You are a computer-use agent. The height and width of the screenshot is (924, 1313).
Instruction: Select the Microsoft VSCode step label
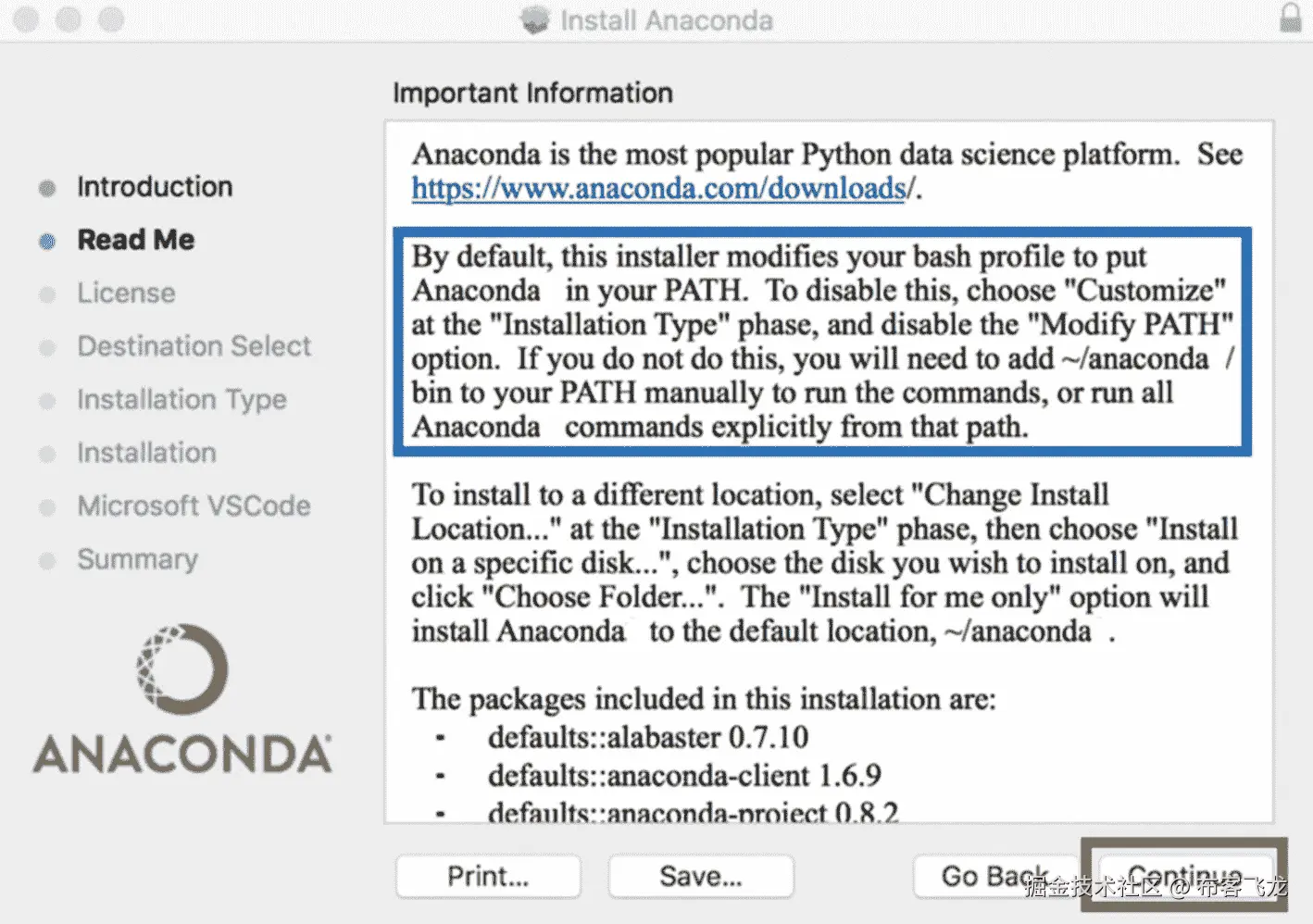194,506
